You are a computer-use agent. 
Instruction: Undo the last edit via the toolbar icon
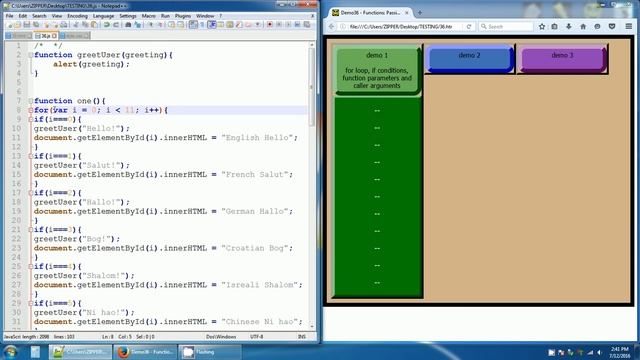coord(106,25)
